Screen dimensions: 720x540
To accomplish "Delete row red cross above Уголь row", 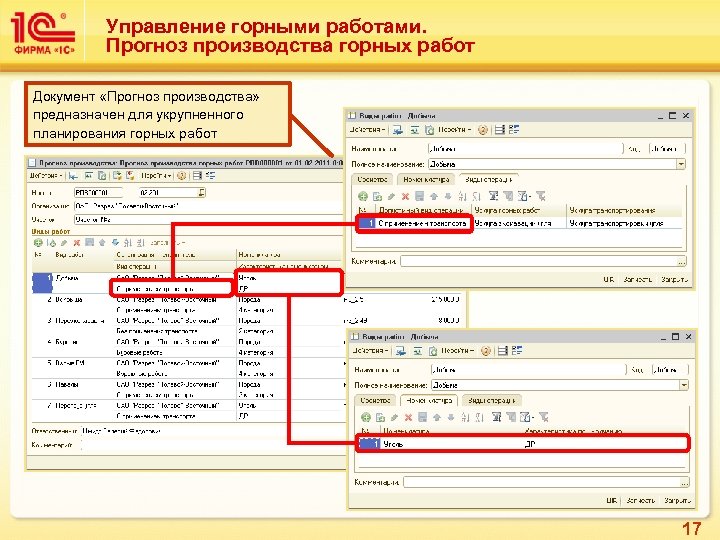I will 408,417.
